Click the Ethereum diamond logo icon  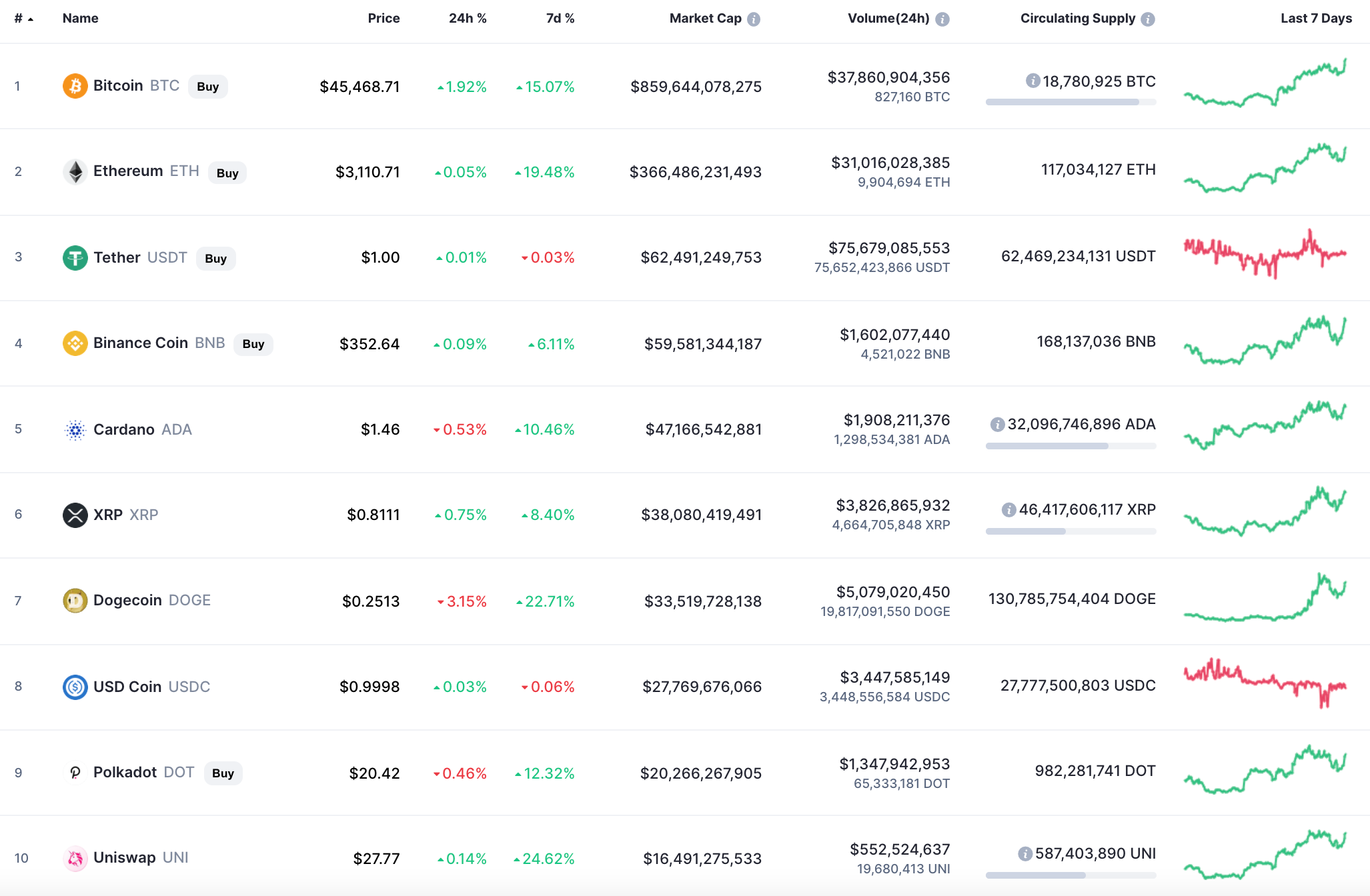click(x=75, y=172)
